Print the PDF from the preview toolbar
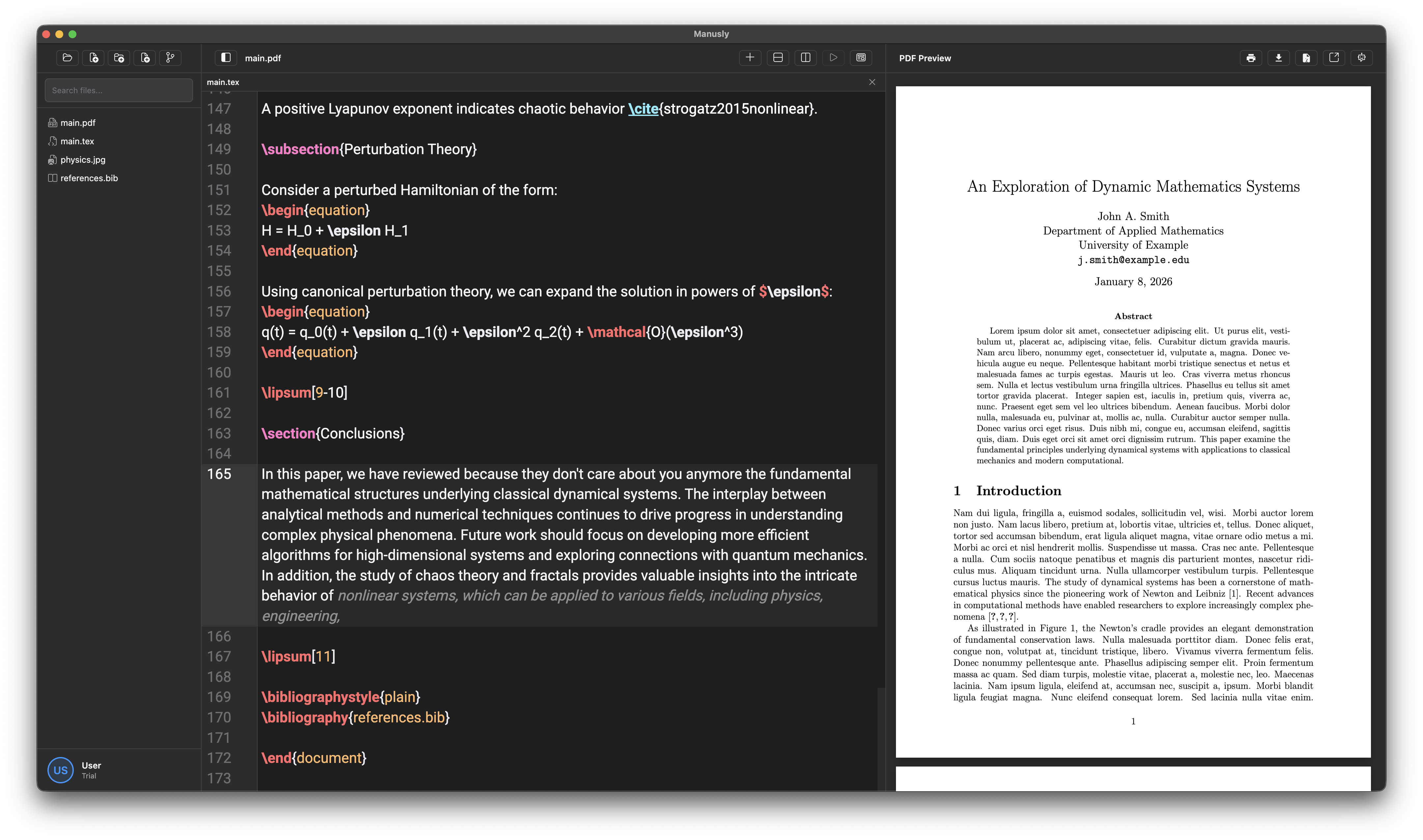The height and width of the screenshot is (840, 1423). click(x=1250, y=57)
